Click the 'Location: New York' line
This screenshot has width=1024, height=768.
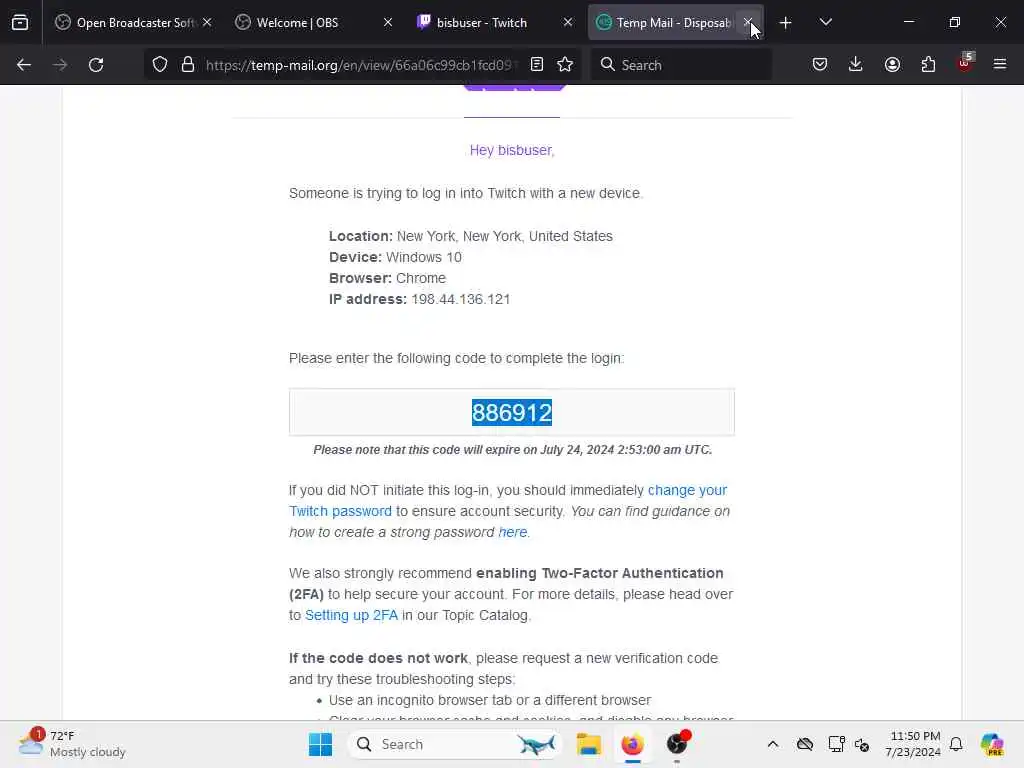471,236
